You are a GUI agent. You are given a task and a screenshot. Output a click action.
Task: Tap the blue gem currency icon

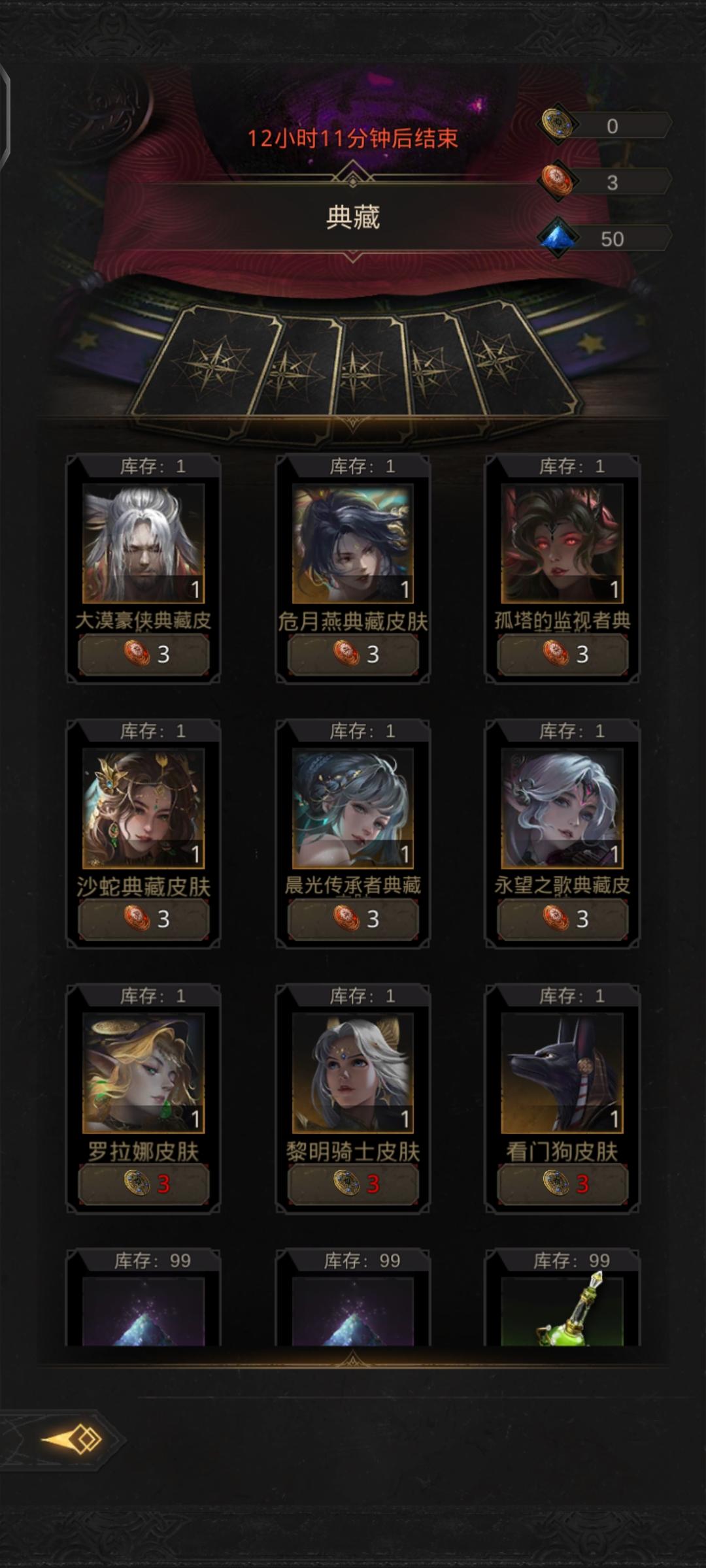click(558, 238)
